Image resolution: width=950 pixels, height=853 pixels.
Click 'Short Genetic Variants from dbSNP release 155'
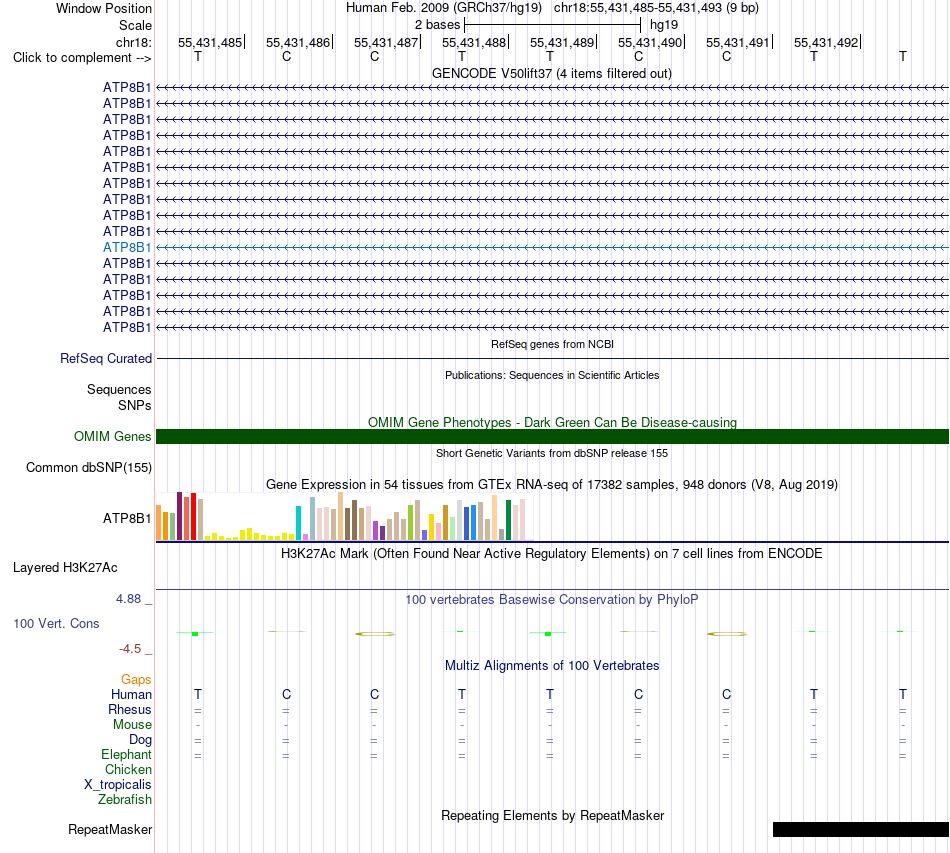point(552,453)
